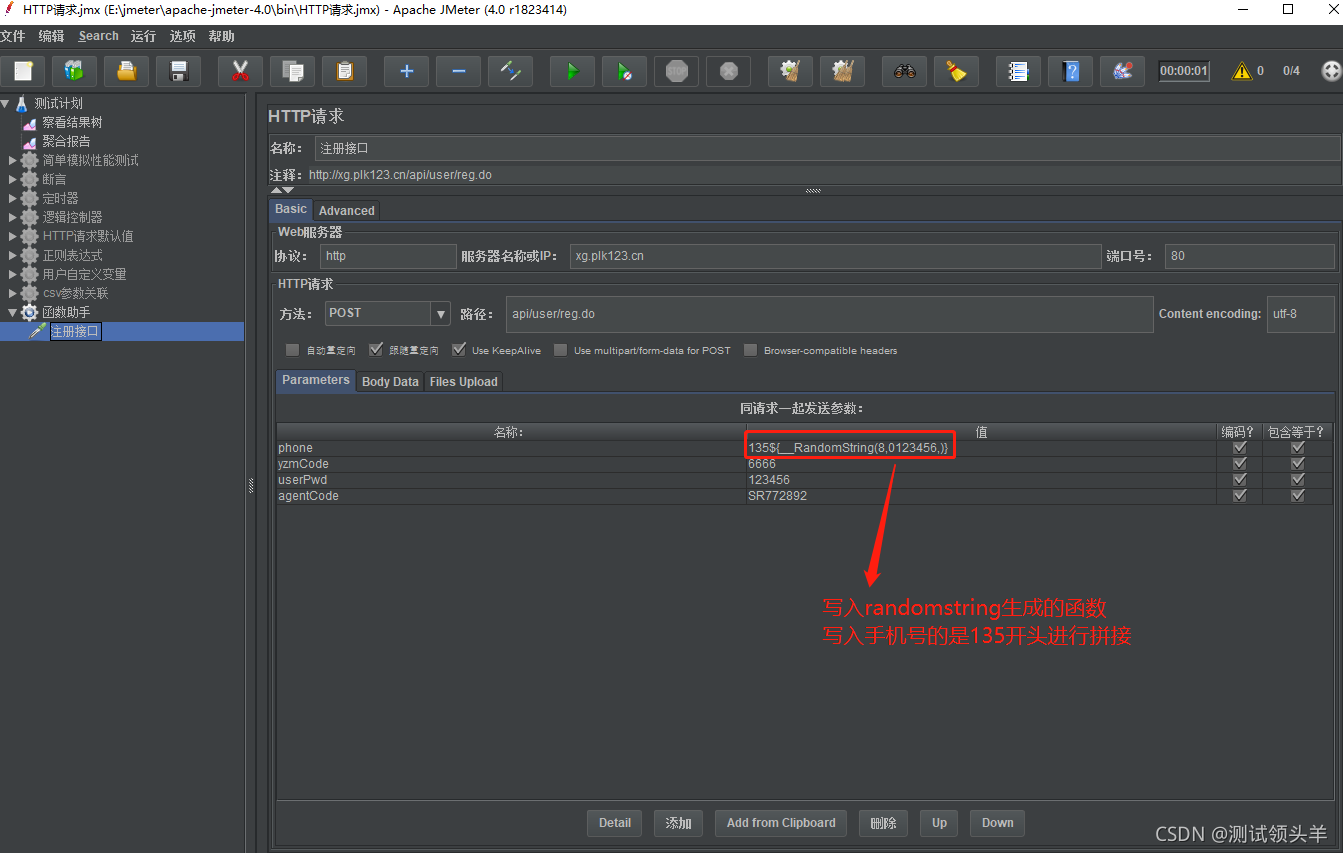
Task: Expand the 简单模拟性能测试 node
Action: point(13,160)
